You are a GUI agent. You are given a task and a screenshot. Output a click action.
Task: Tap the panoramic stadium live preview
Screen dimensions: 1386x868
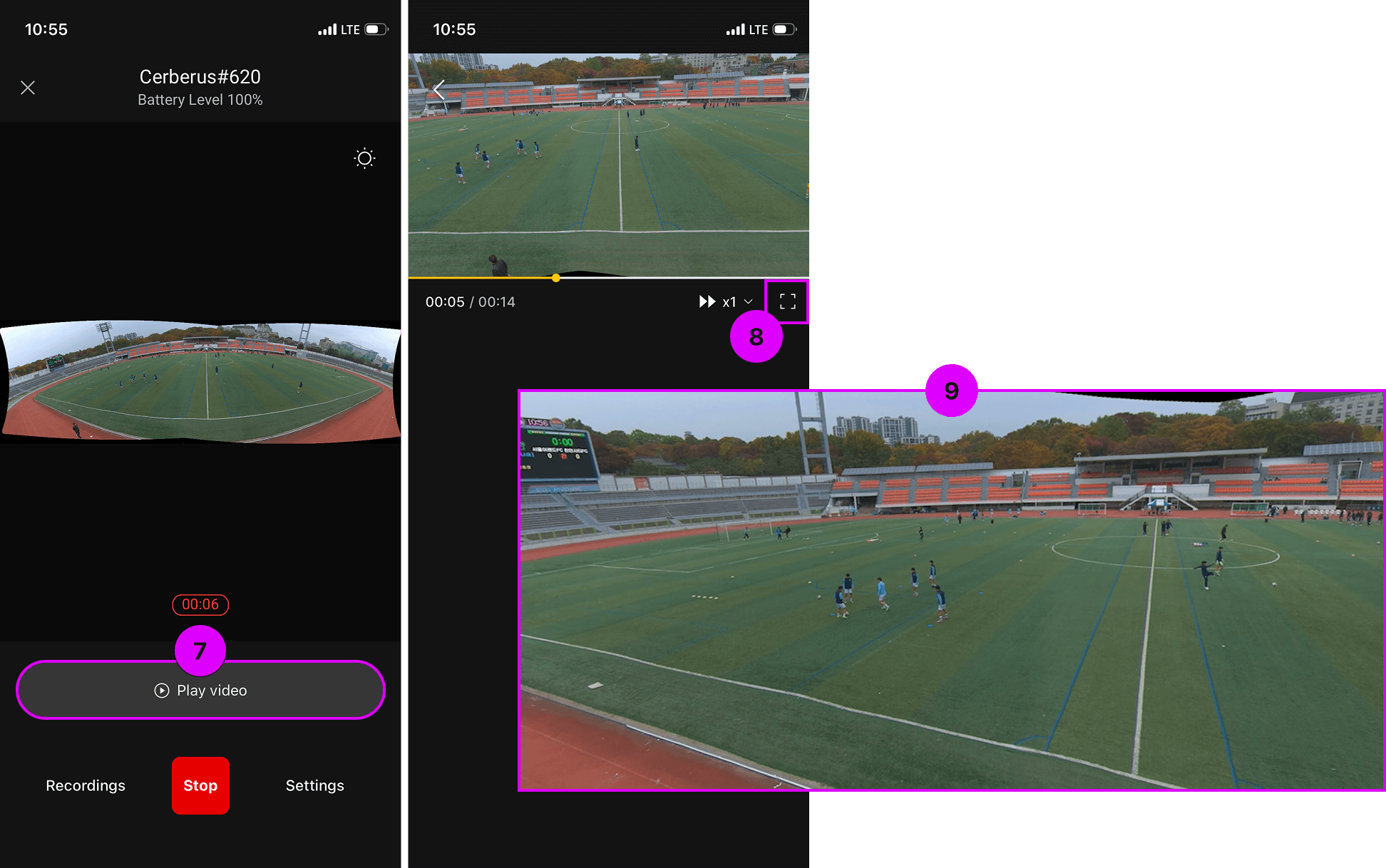[x=200, y=381]
